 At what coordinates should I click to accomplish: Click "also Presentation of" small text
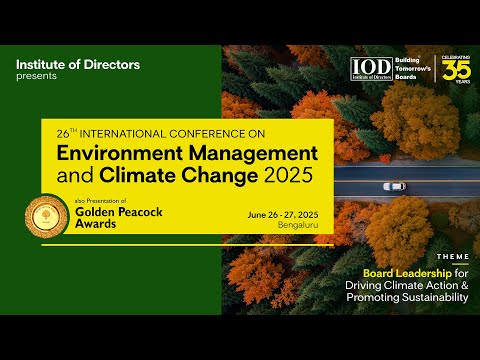click(x=101, y=201)
